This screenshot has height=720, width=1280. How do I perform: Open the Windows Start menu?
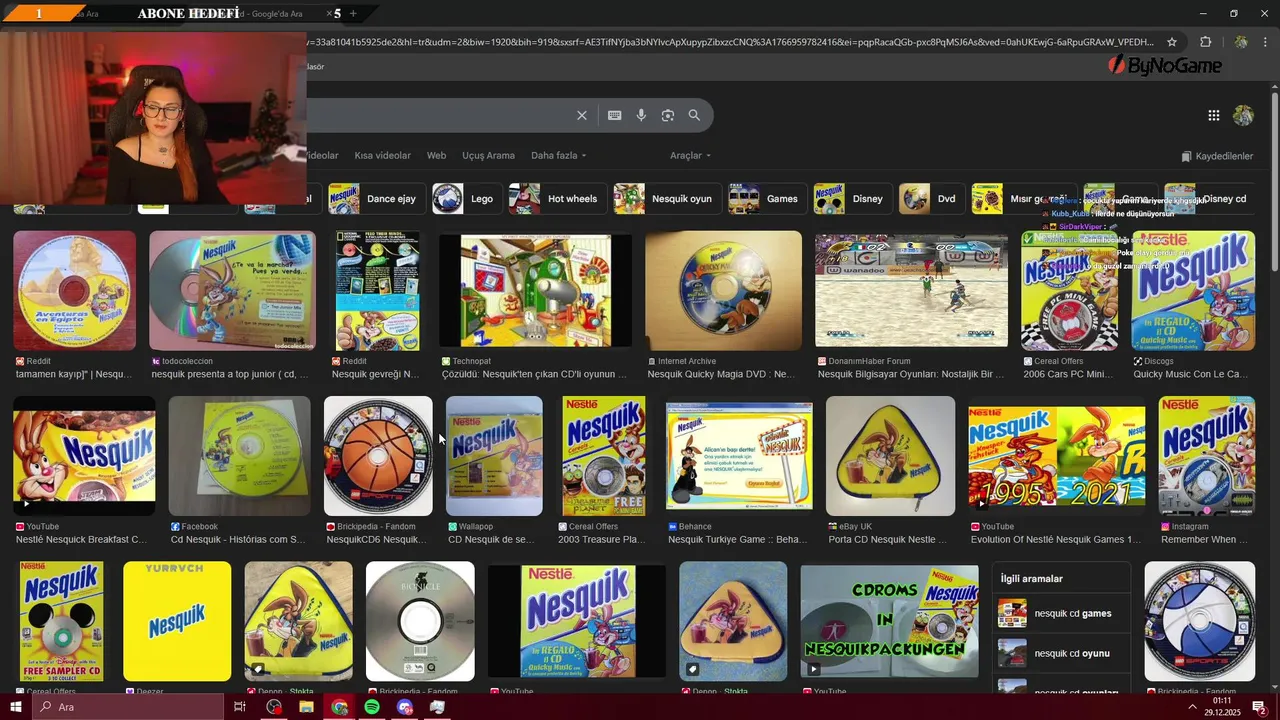tap(16, 707)
